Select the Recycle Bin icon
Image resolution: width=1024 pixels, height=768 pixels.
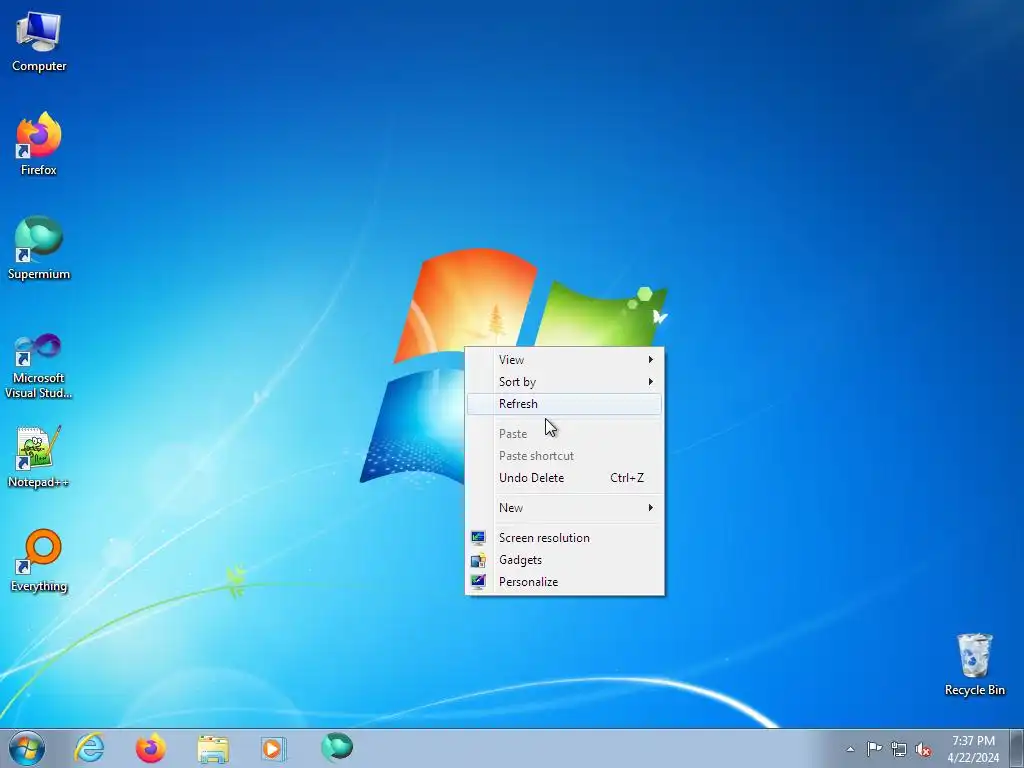(x=974, y=664)
